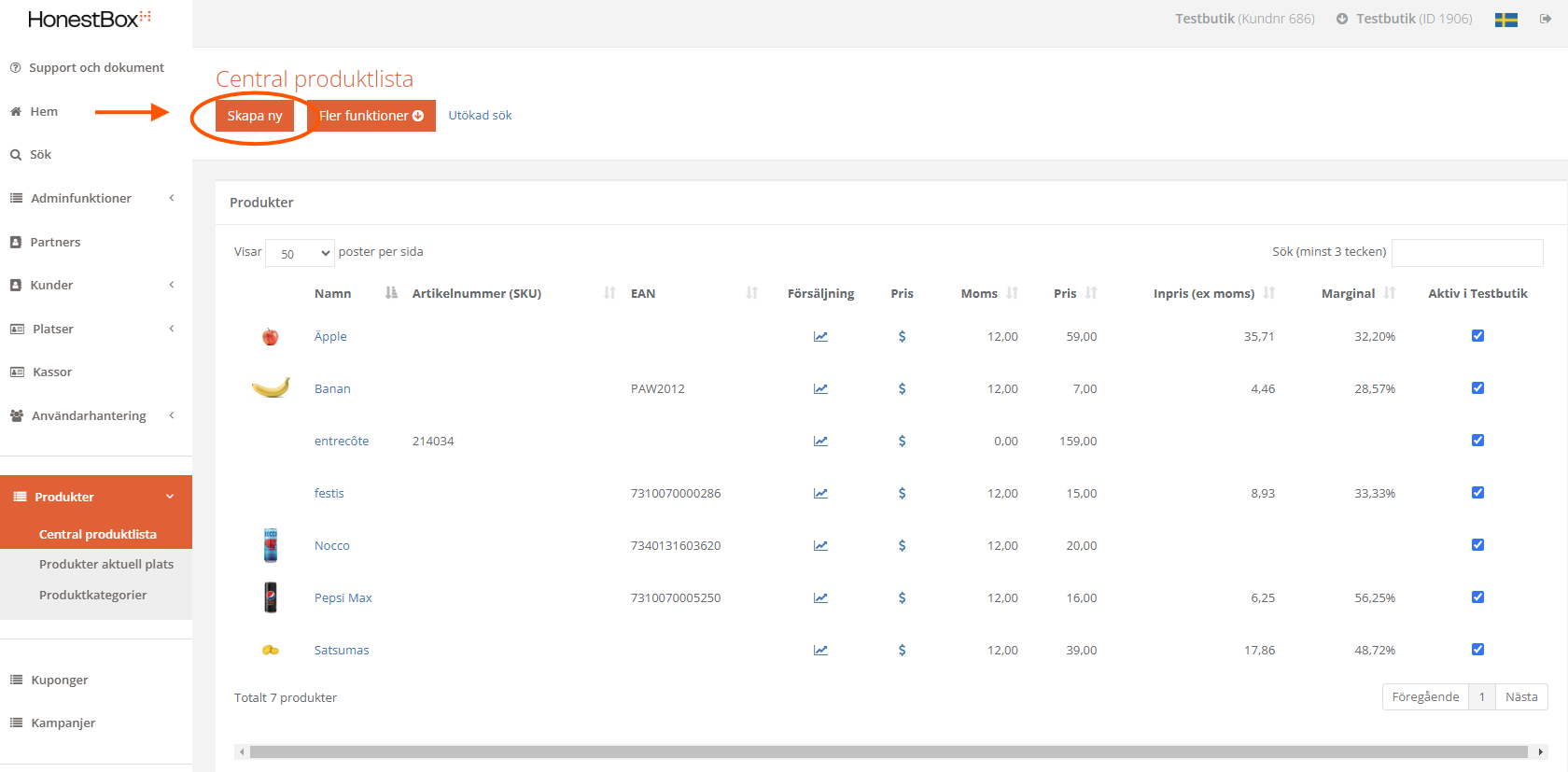Disable the active checkbox for Satsumas

click(x=1477, y=650)
